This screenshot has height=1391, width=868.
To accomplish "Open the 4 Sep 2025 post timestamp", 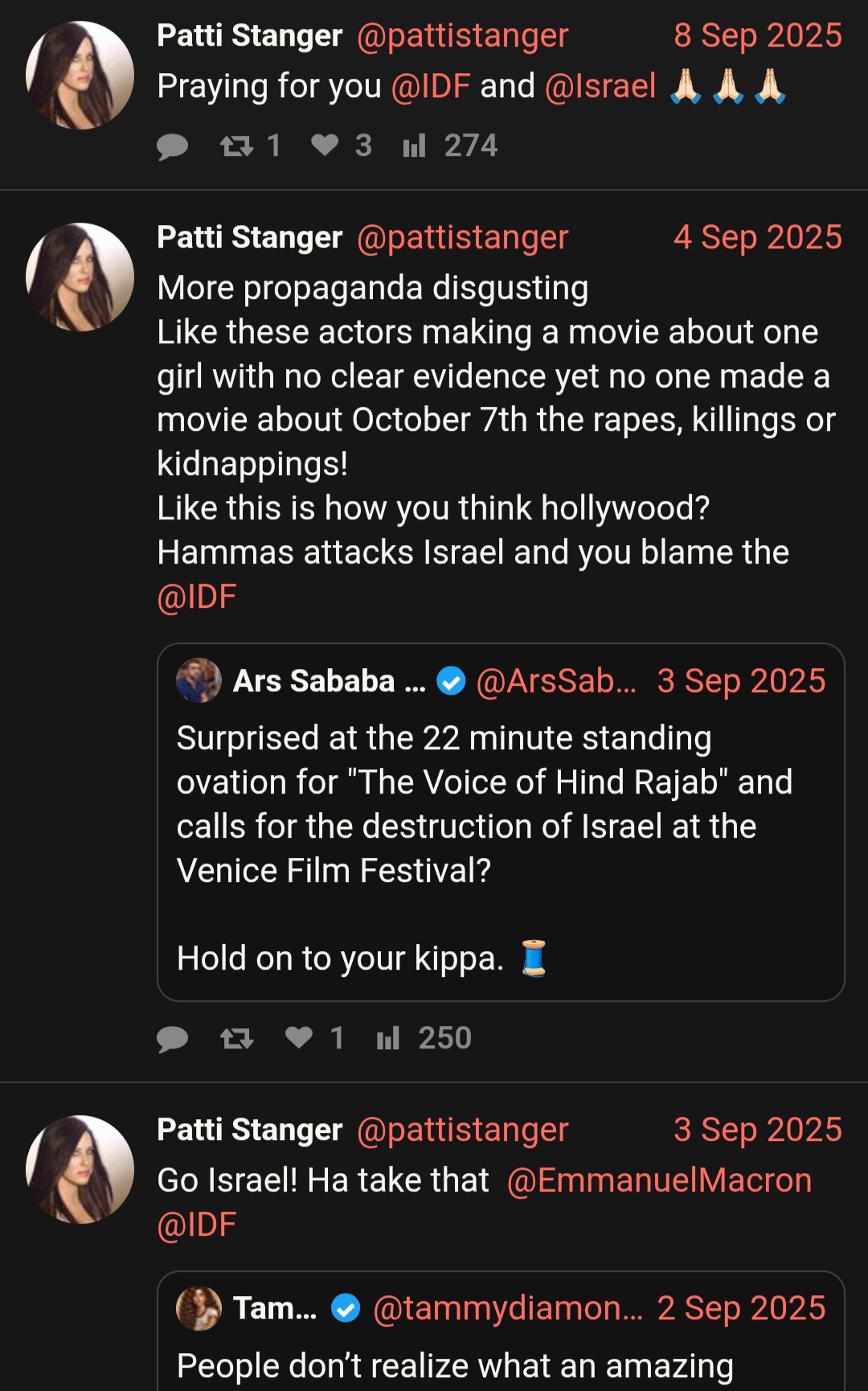I will [758, 237].
